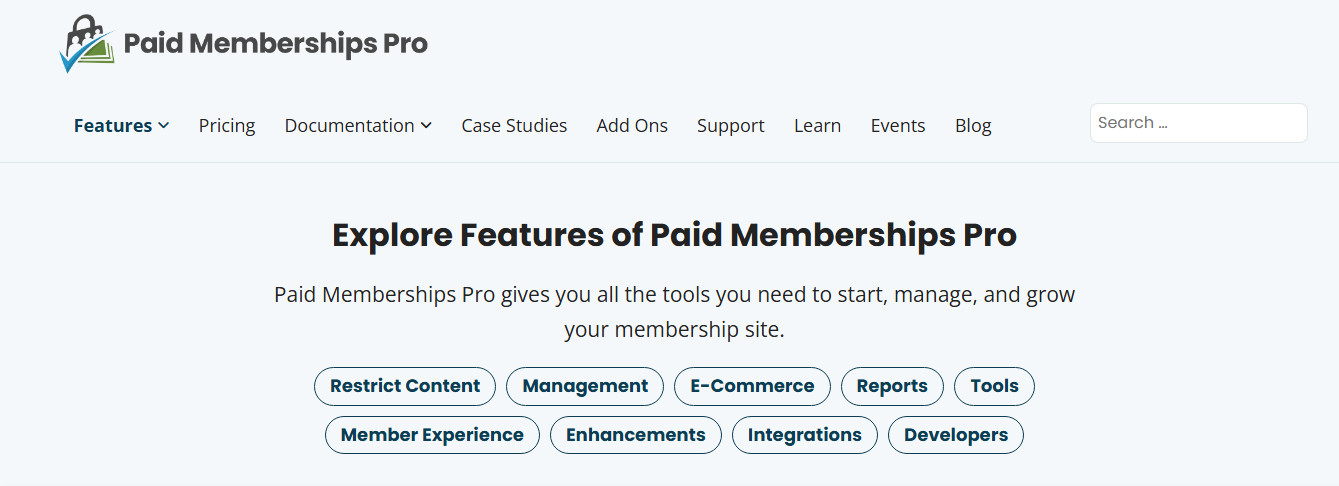Focus the Search input field
Screen dimensions: 1339x486
(x=1198, y=123)
